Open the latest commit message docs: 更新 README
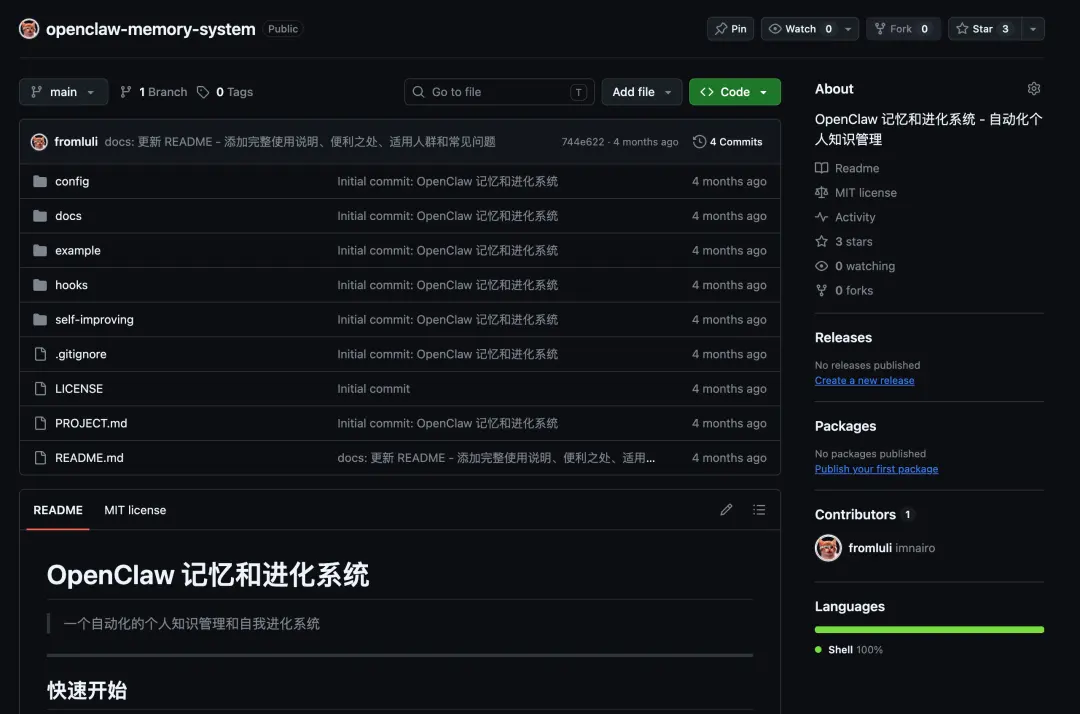The image size is (1080, 714). pyautogui.click(x=300, y=142)
